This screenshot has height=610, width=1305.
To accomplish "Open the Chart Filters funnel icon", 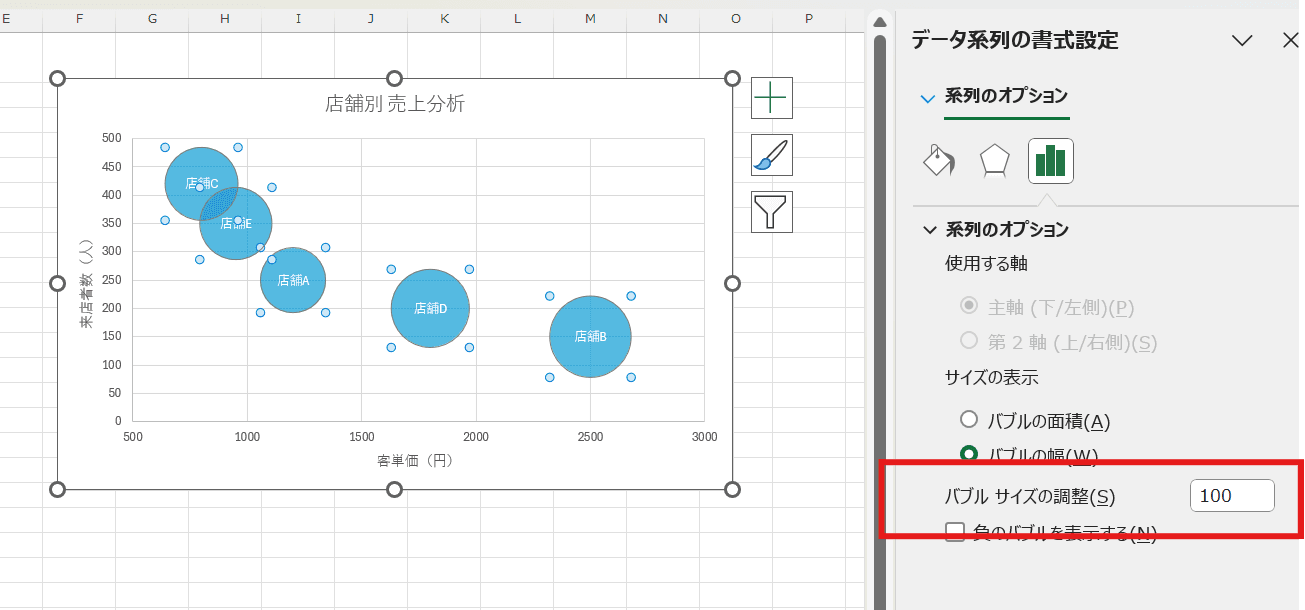I will point(771,212).
